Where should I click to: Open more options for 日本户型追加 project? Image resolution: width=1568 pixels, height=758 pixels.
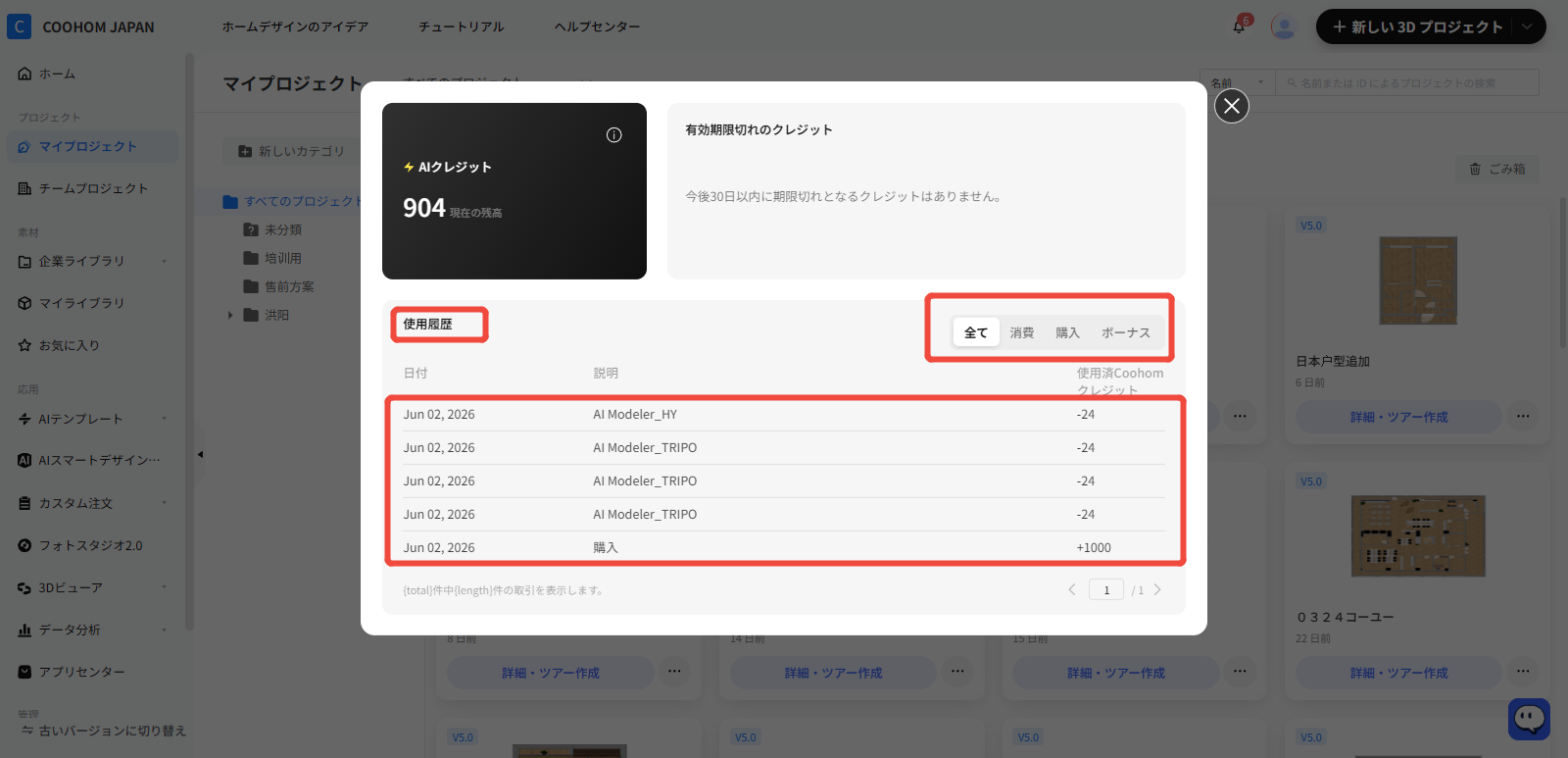tap(1523, 417)
